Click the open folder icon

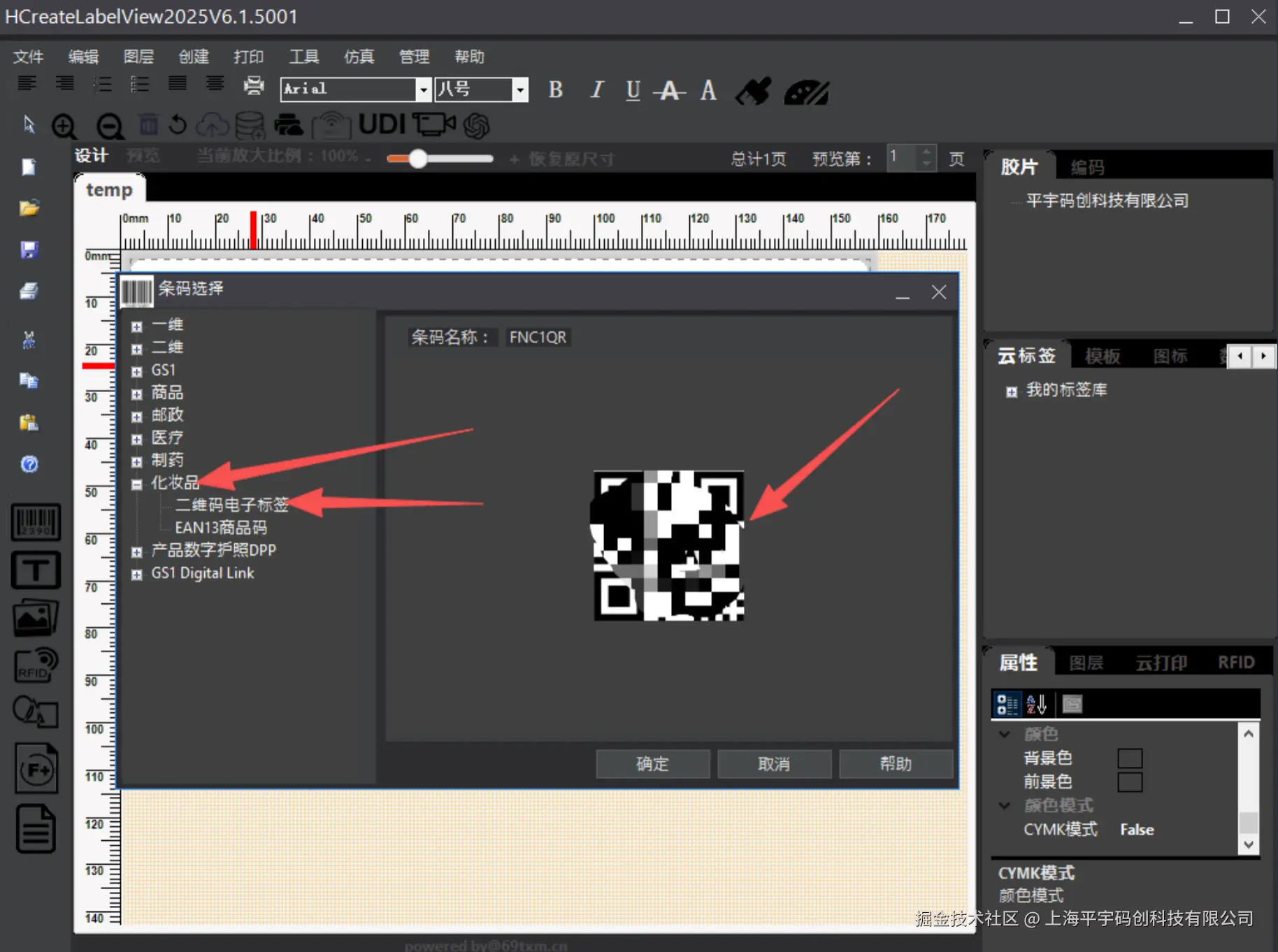tap(29, 208)
